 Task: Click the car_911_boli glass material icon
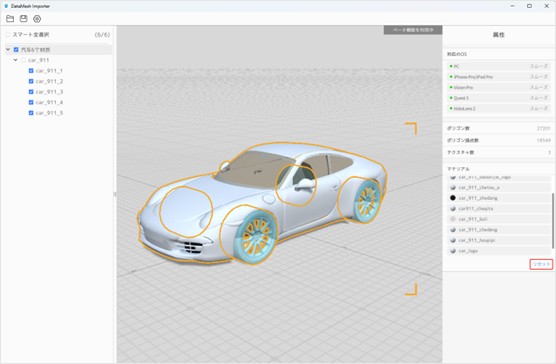pos(453,219)
